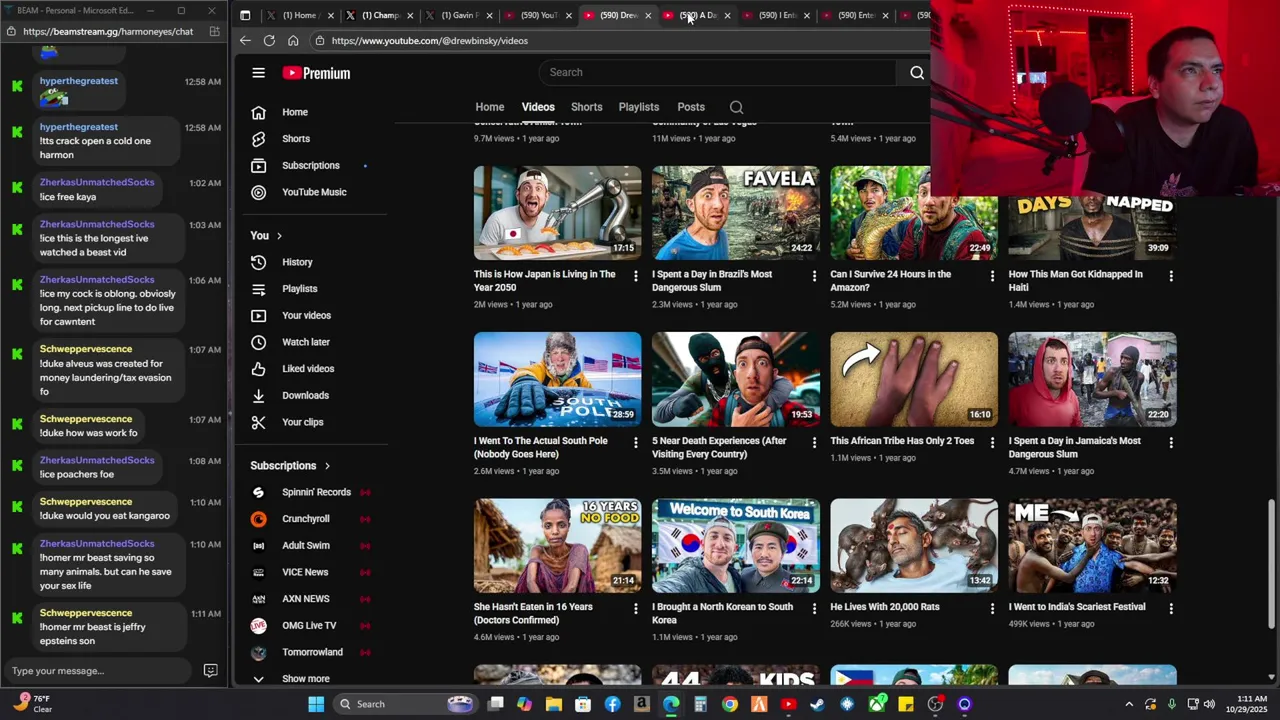Open volume control in system tray
1280x720 pixels.
(1209, 704)
